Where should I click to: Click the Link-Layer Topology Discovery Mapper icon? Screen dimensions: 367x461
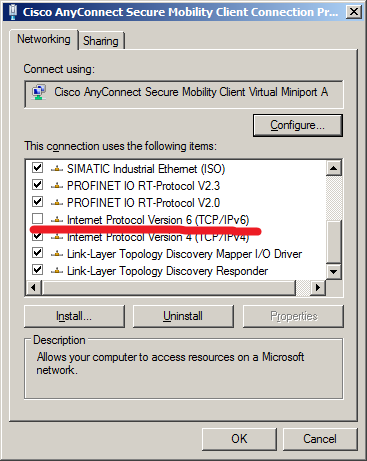point(57,254)
